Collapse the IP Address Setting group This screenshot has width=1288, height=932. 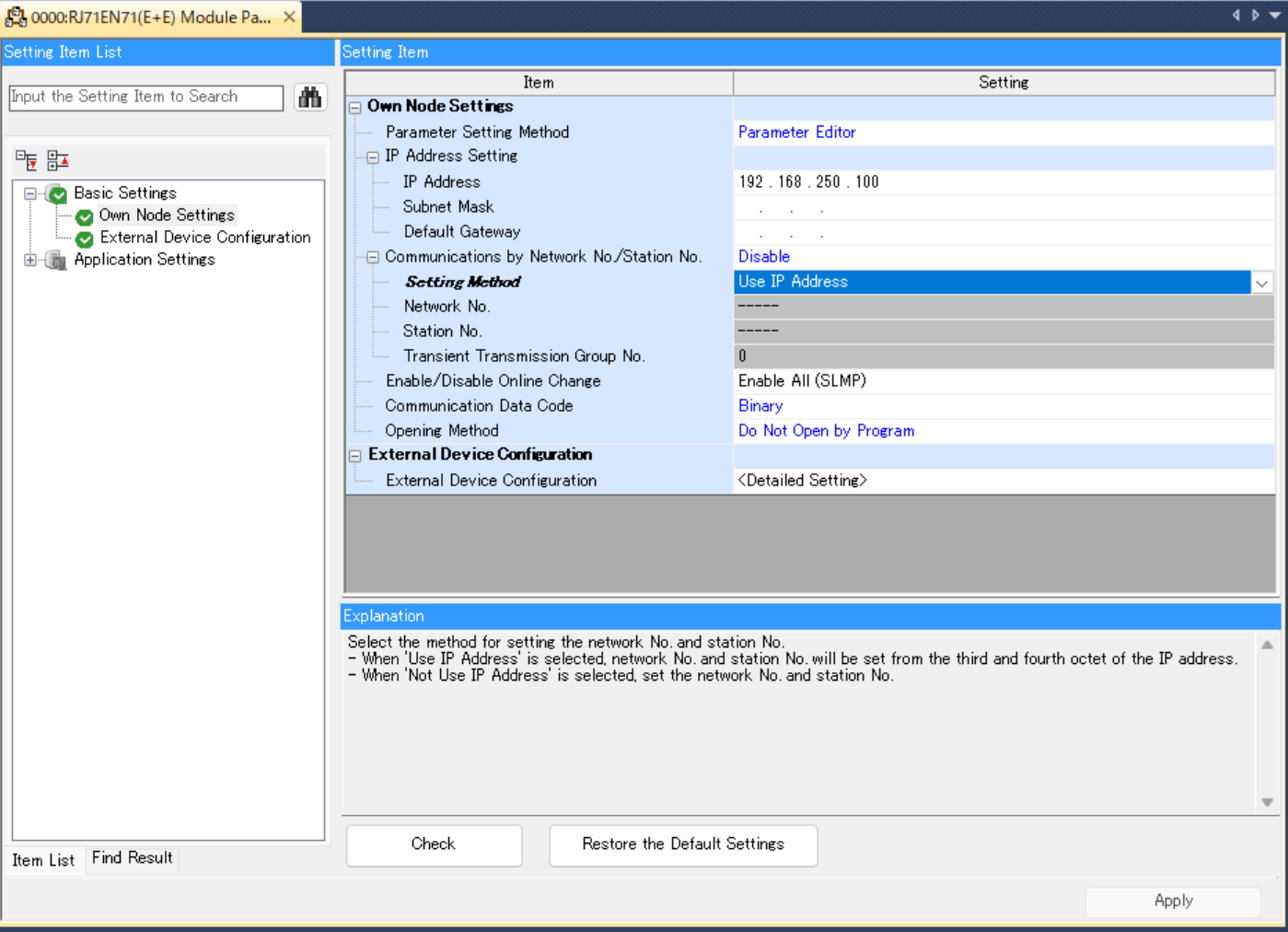(x=373, y=157)
